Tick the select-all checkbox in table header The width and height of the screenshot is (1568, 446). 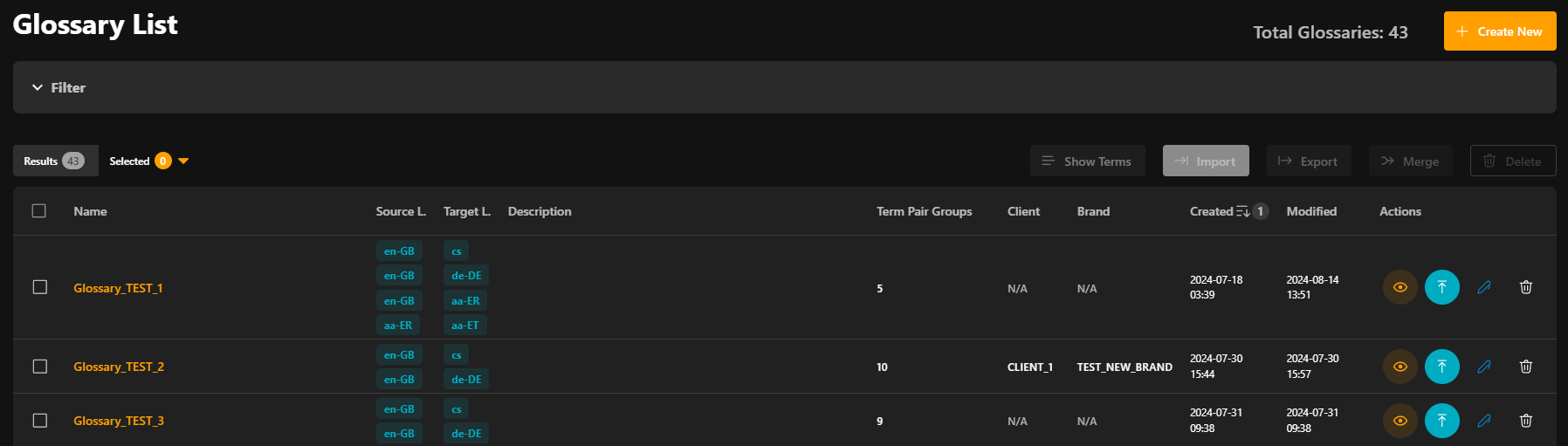coord(39,211)
